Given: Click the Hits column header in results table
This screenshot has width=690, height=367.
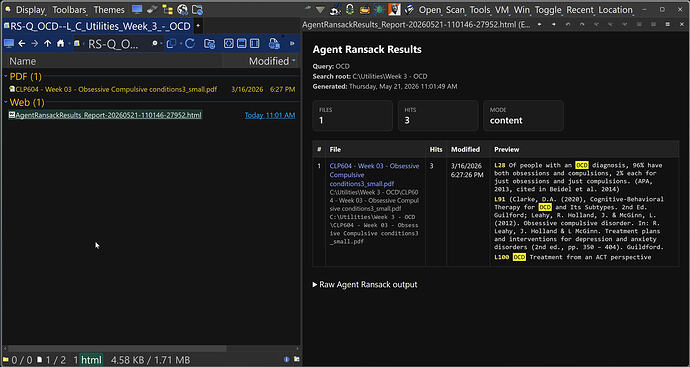Looking at the screenshot, I should tap(436, 150).
